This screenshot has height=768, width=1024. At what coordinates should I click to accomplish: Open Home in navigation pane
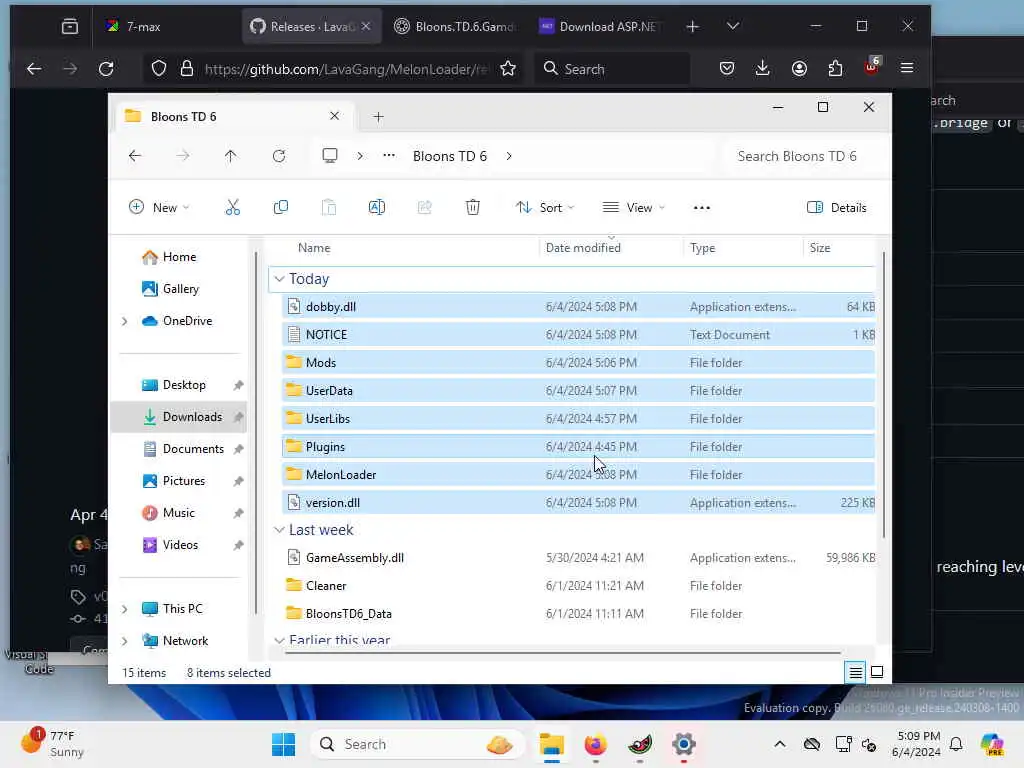tap(180, 257)
